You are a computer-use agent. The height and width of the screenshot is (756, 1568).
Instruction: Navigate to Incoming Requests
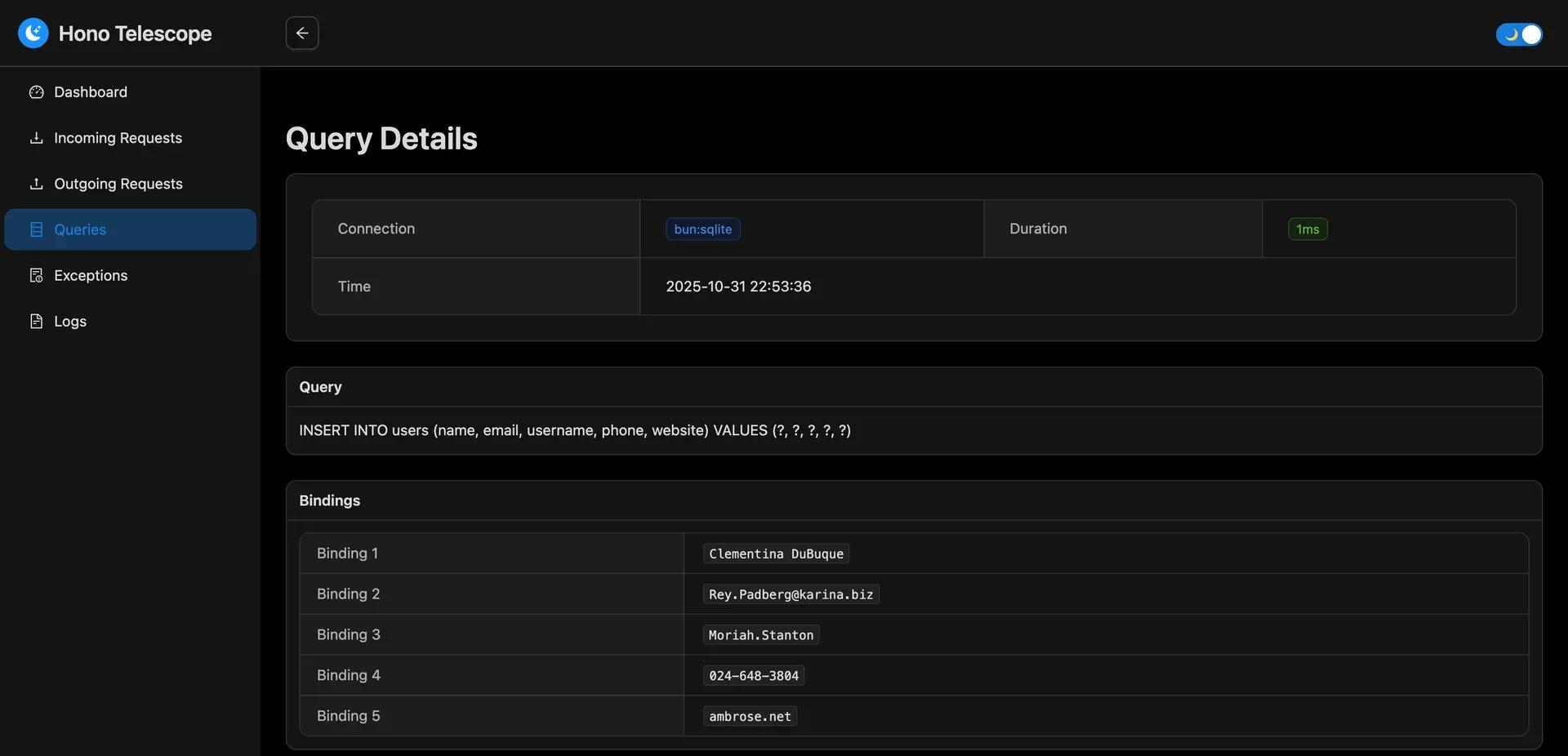(x=118, y=136)
